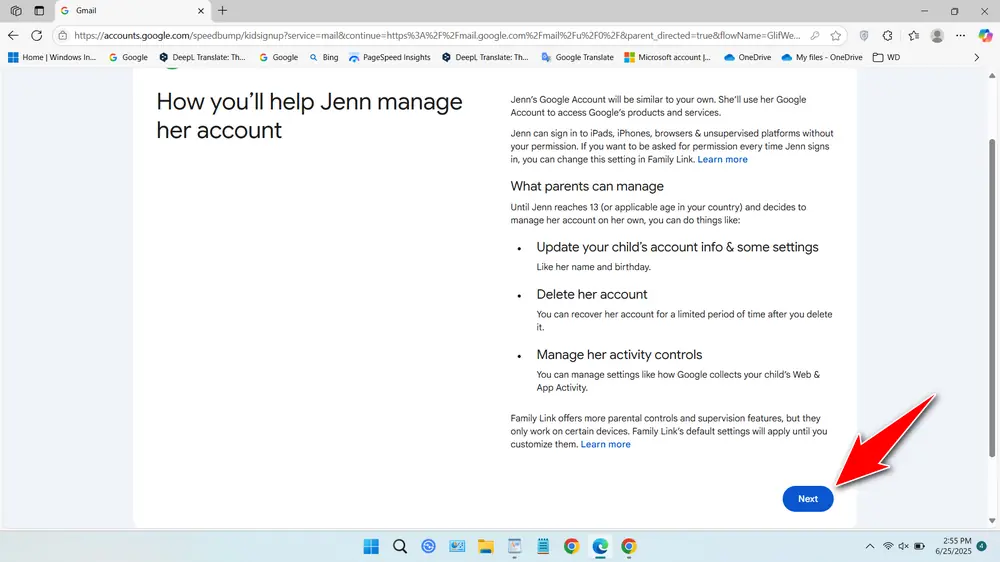Show hidden system tray icons
Image resolution: width=1000 pixels, height=562 pixels.
[x=870, y=547]
